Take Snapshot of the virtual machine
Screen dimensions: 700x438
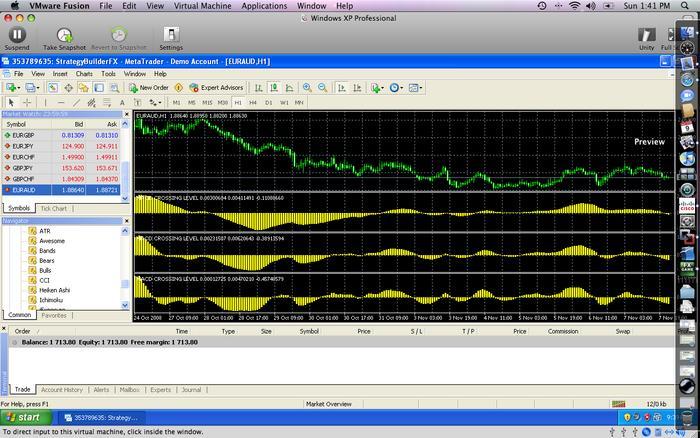click(x=64, y=38)
